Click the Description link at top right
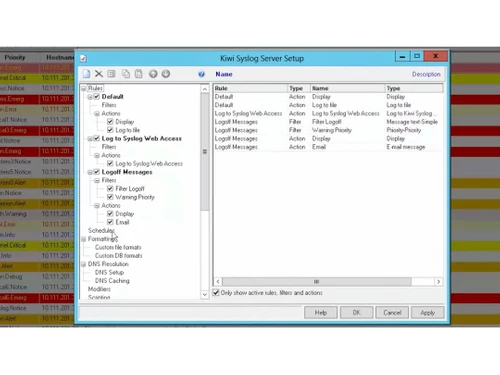The width and height of the screenshot is (500, 375). click(x=426, y=74)
